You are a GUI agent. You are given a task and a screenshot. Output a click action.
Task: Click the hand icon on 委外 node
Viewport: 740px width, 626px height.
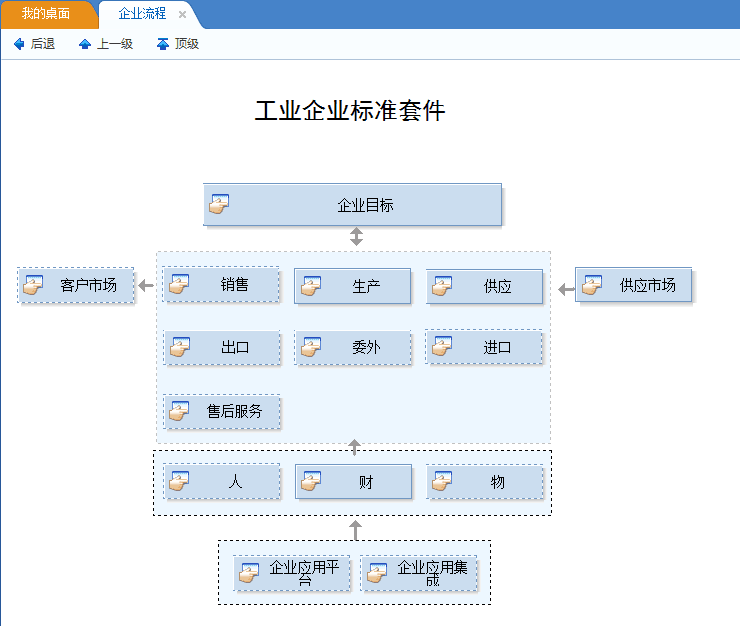(x=311, y=348)
